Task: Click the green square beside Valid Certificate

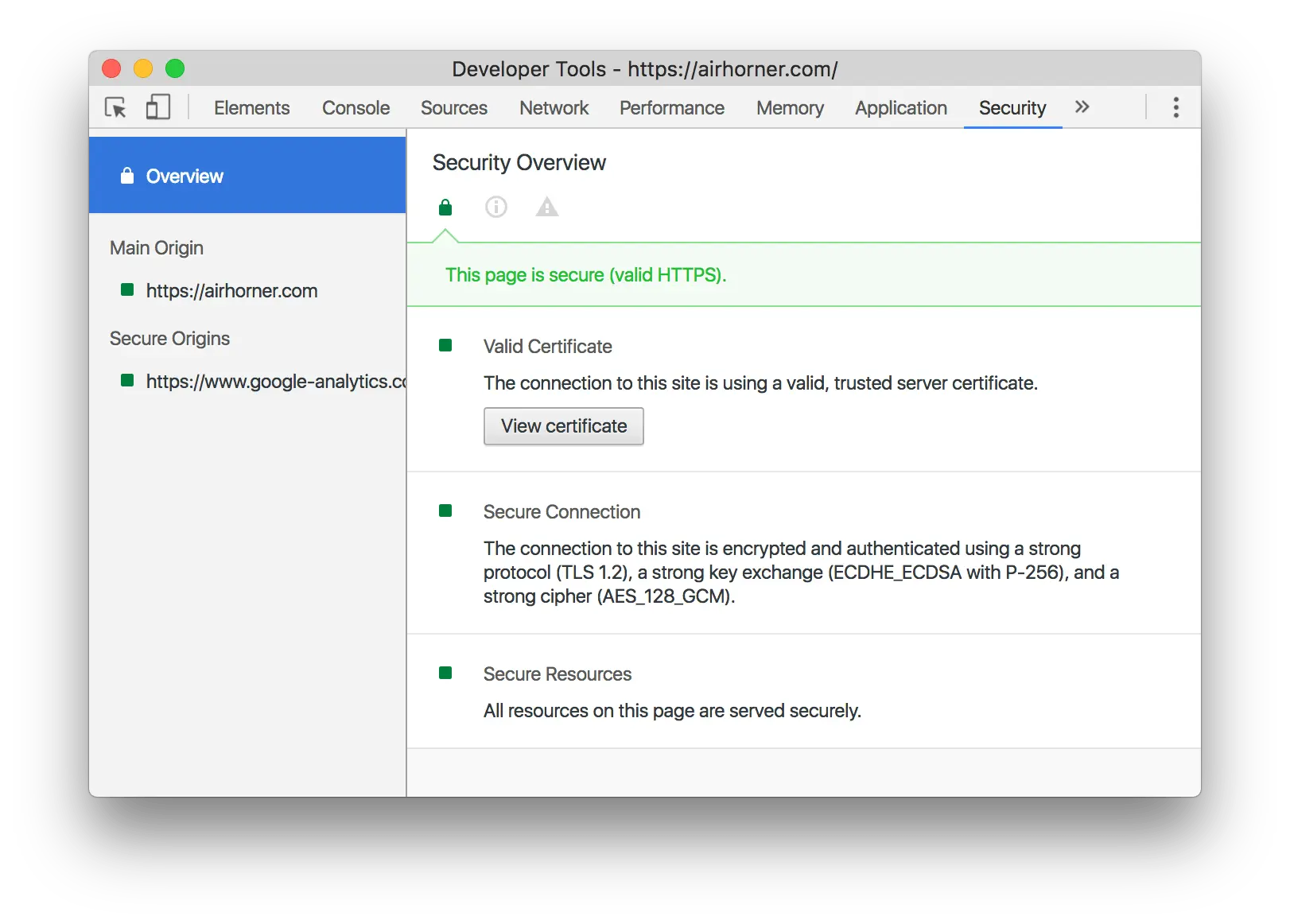Action: (445, 346)
